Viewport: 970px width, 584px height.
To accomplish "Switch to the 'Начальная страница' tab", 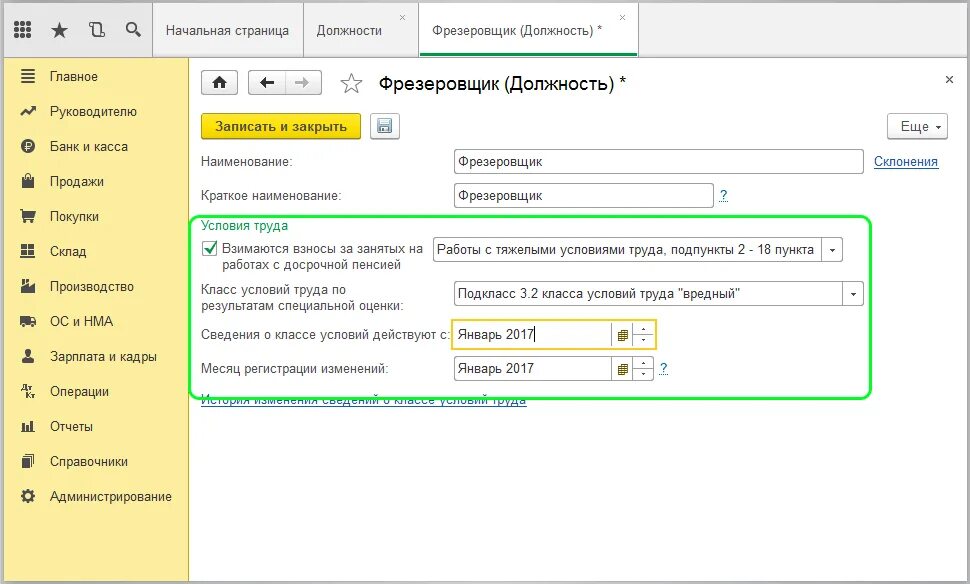I will tap(228, 30).
